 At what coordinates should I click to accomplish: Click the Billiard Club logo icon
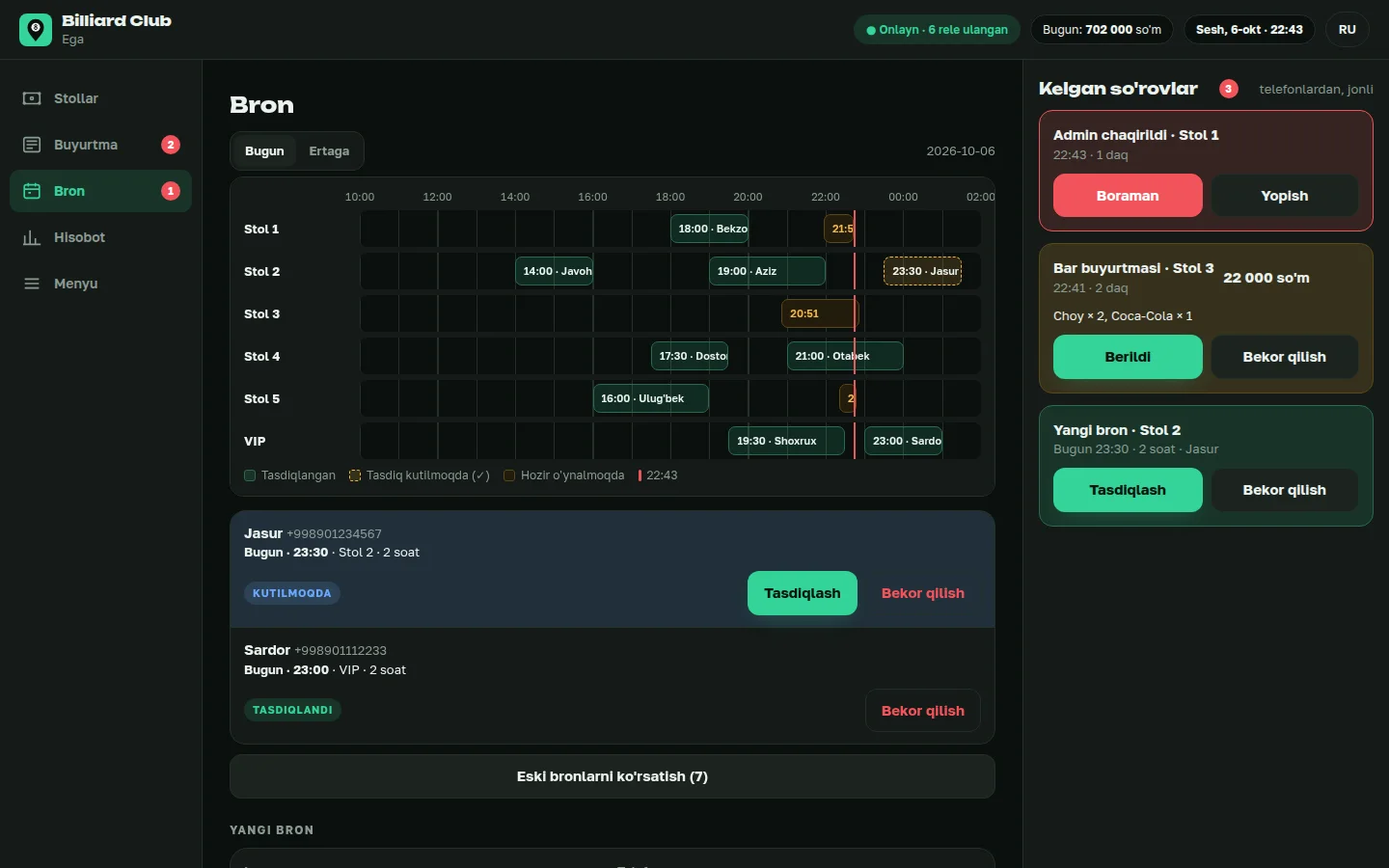pos(36,30)
